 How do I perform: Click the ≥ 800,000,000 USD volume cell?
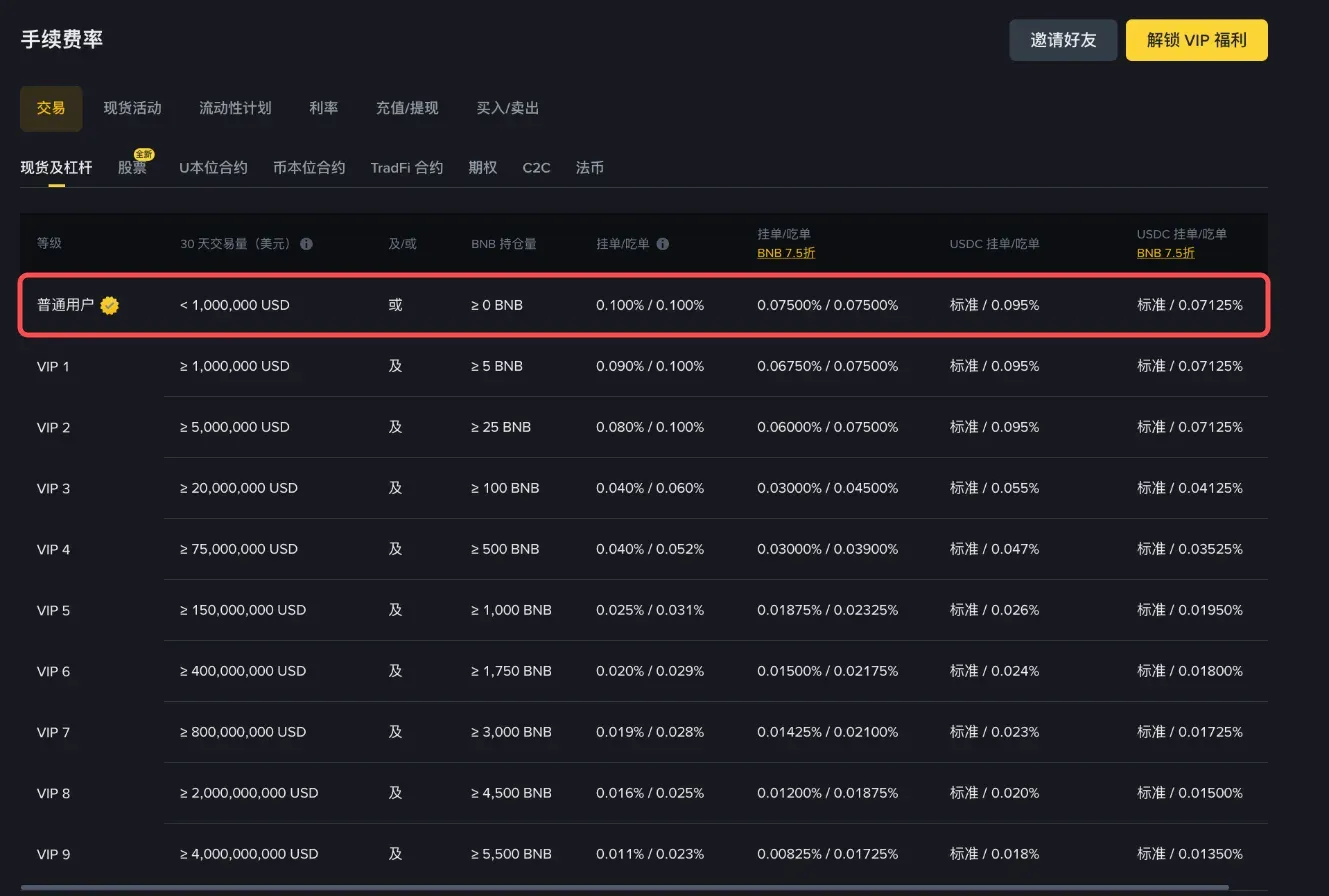(x=243, y=732)
